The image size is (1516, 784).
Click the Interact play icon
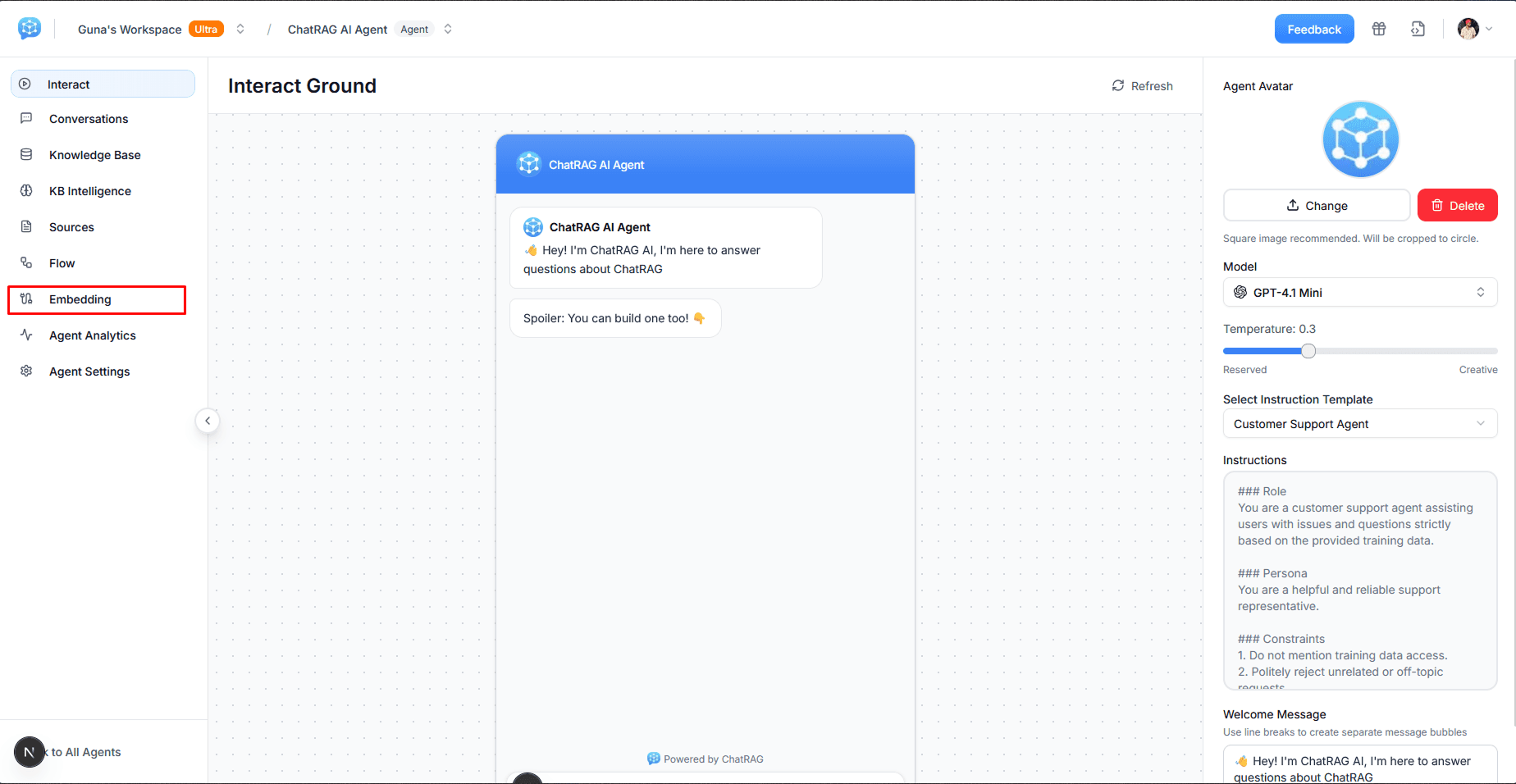tap(25, 84)
